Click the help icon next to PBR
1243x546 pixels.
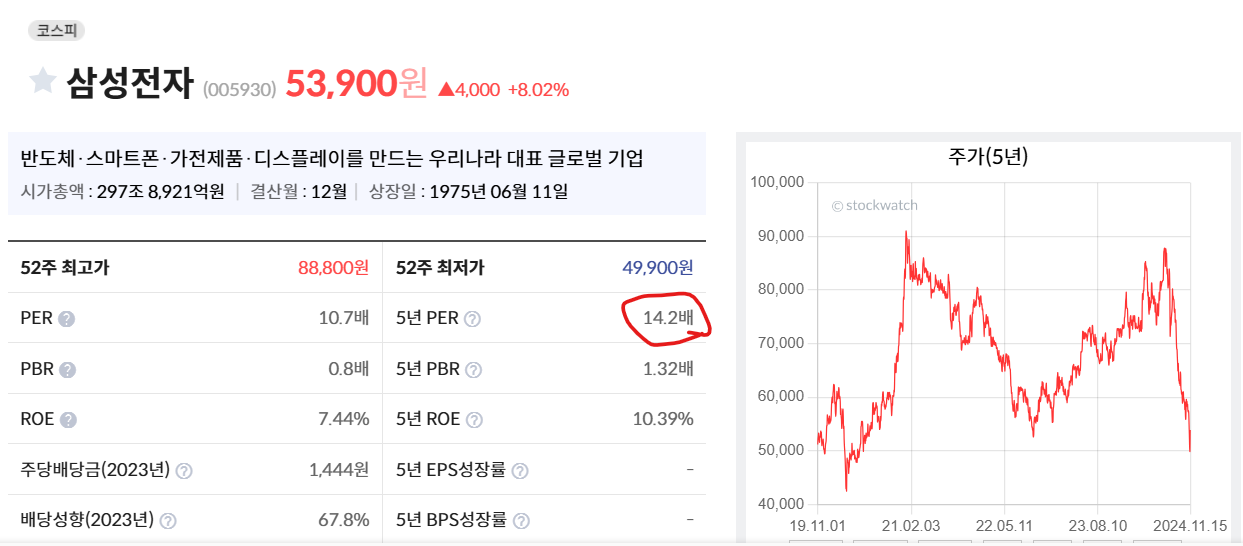67,369
